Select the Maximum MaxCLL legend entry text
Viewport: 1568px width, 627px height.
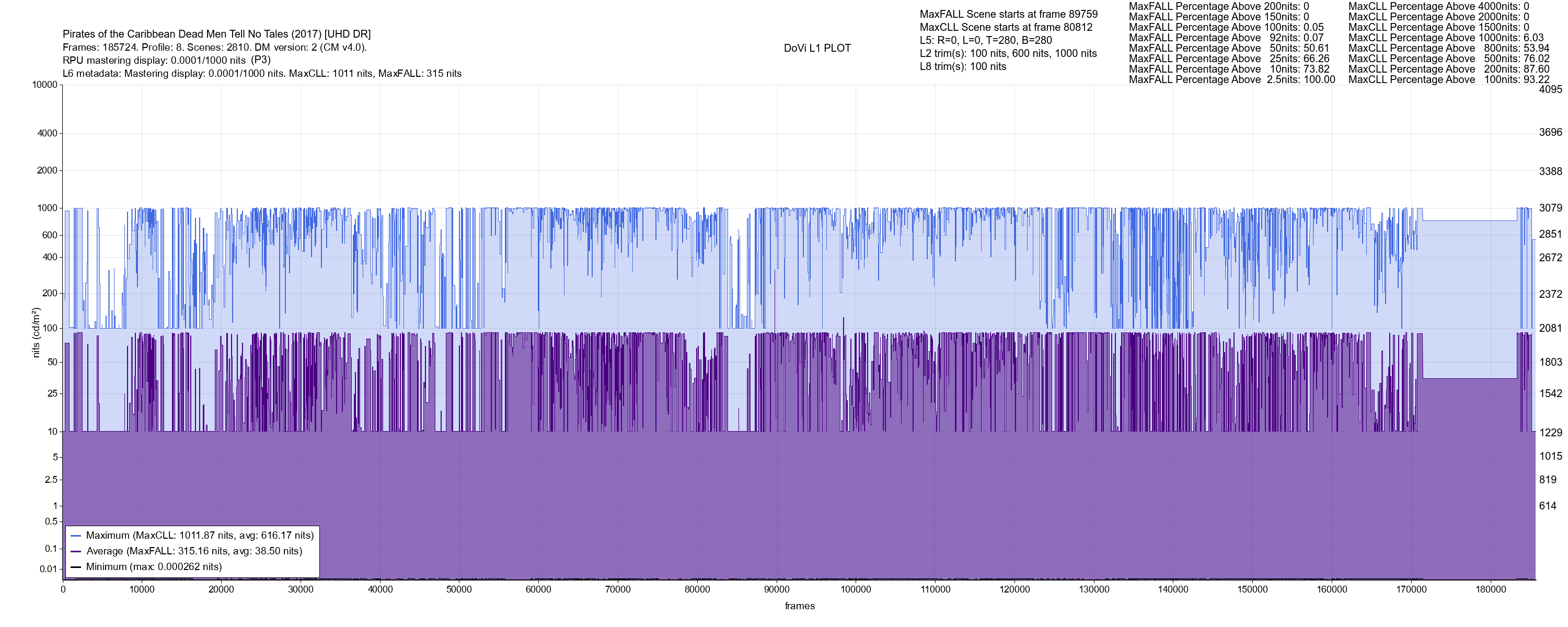click(200, 536)
